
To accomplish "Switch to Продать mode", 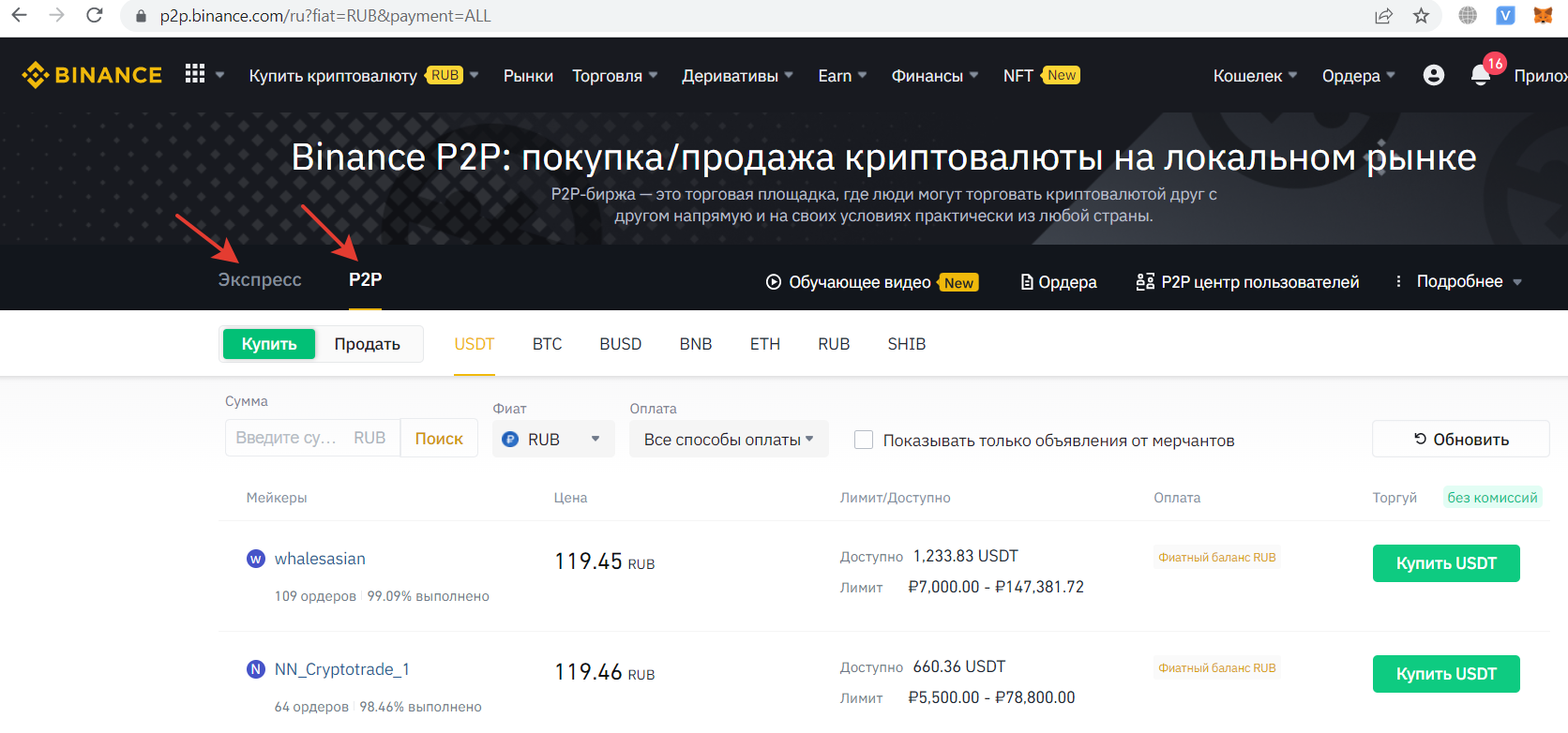I will pos(368,344).
